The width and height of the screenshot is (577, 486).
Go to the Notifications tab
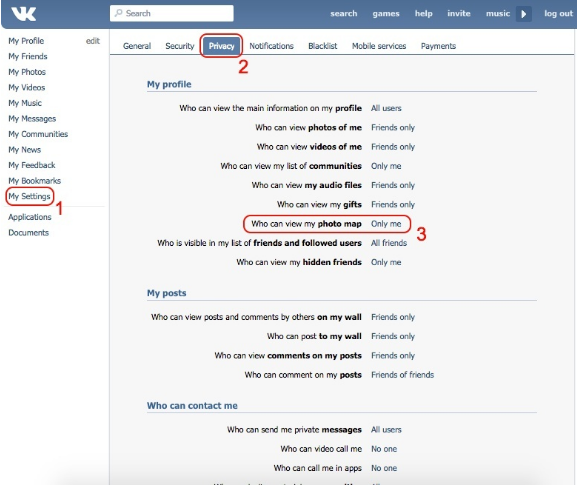271,46
